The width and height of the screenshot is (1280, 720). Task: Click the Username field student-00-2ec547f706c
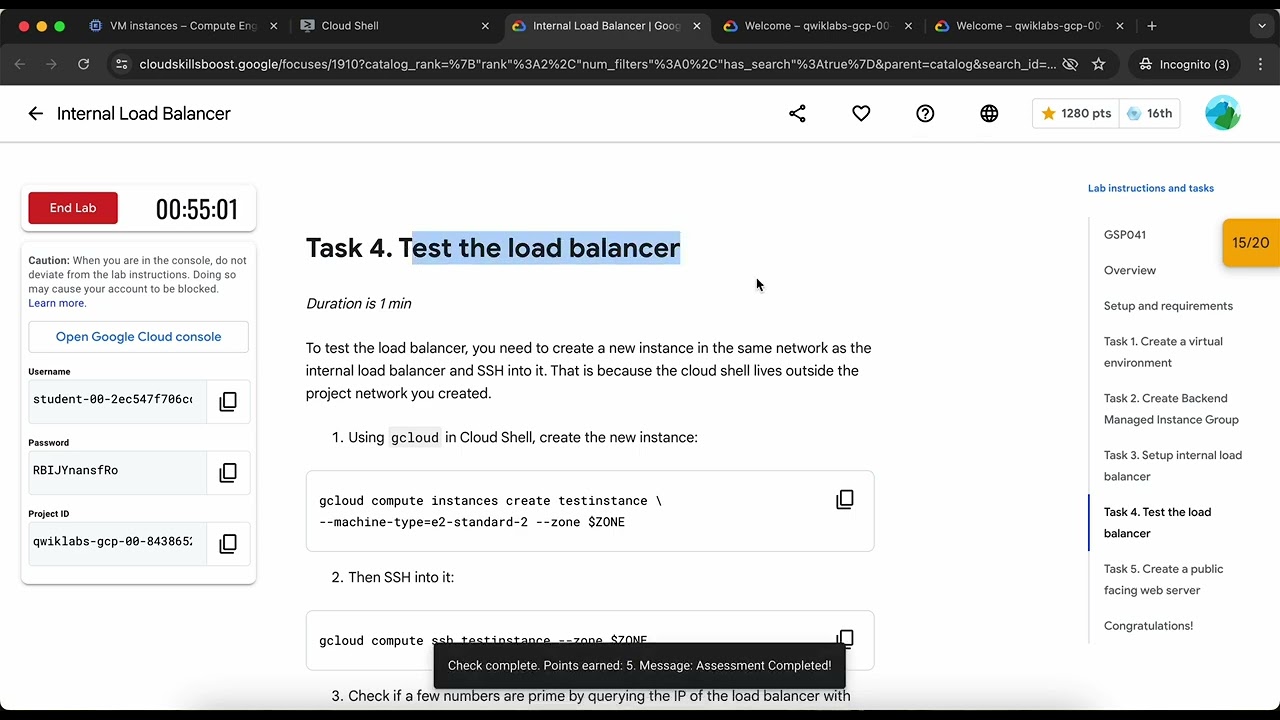point(117,400)
